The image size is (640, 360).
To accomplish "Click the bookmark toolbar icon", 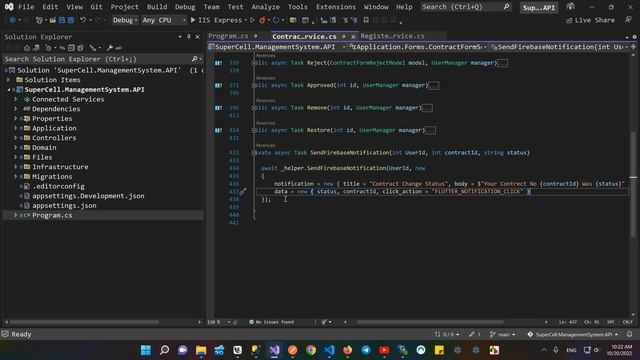I will (x=366, y=20).
